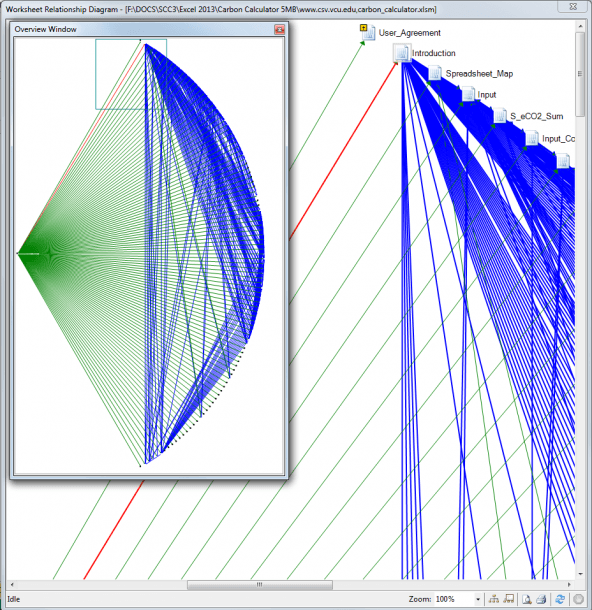The image size is (592, 610).
Task: Click the horizontal scrollbar right arrow
Action: click(569, 584)
